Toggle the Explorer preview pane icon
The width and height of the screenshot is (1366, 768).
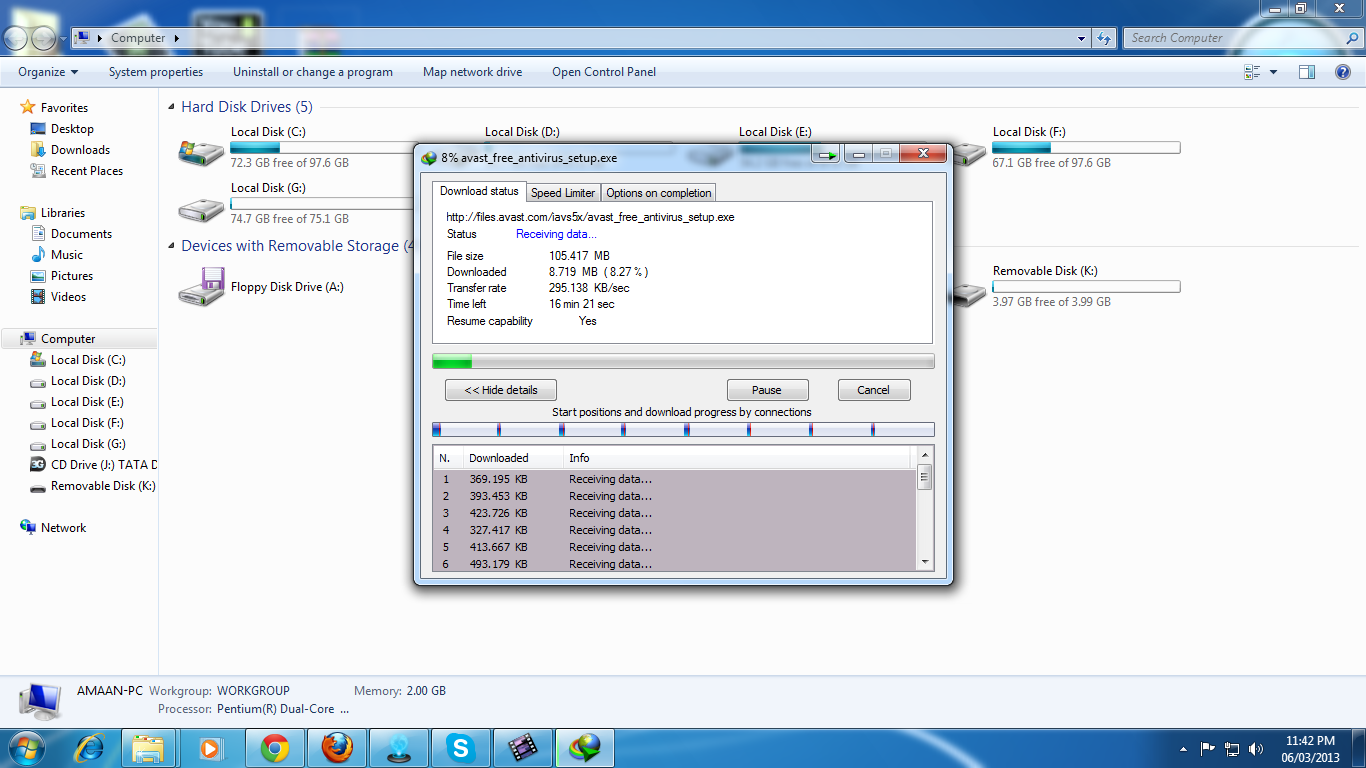pos(1307,72)
